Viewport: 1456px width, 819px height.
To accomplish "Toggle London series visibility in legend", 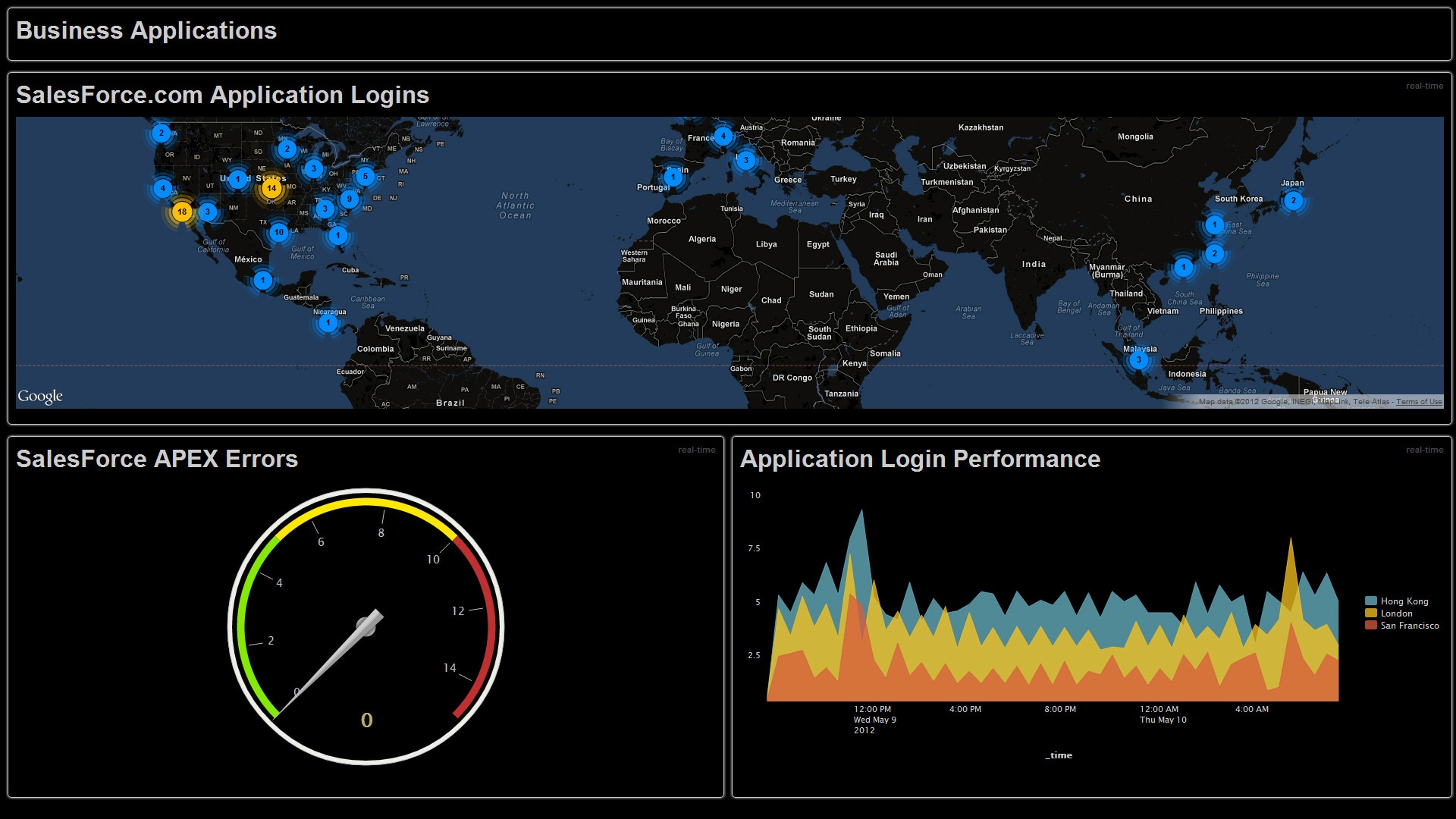I will pos(1392,613).
